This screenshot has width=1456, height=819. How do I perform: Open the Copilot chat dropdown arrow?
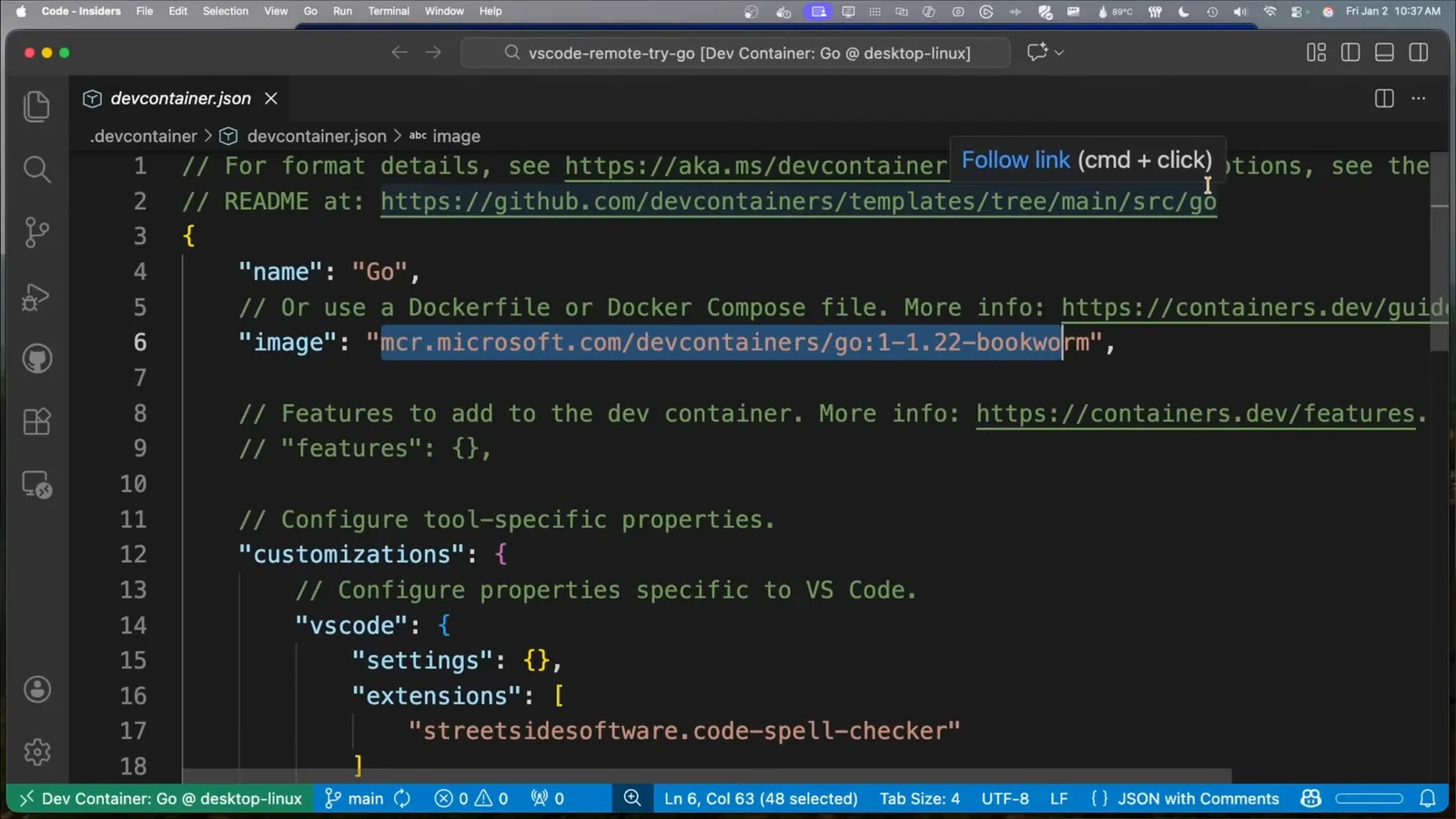click(x=1059, y=53)
